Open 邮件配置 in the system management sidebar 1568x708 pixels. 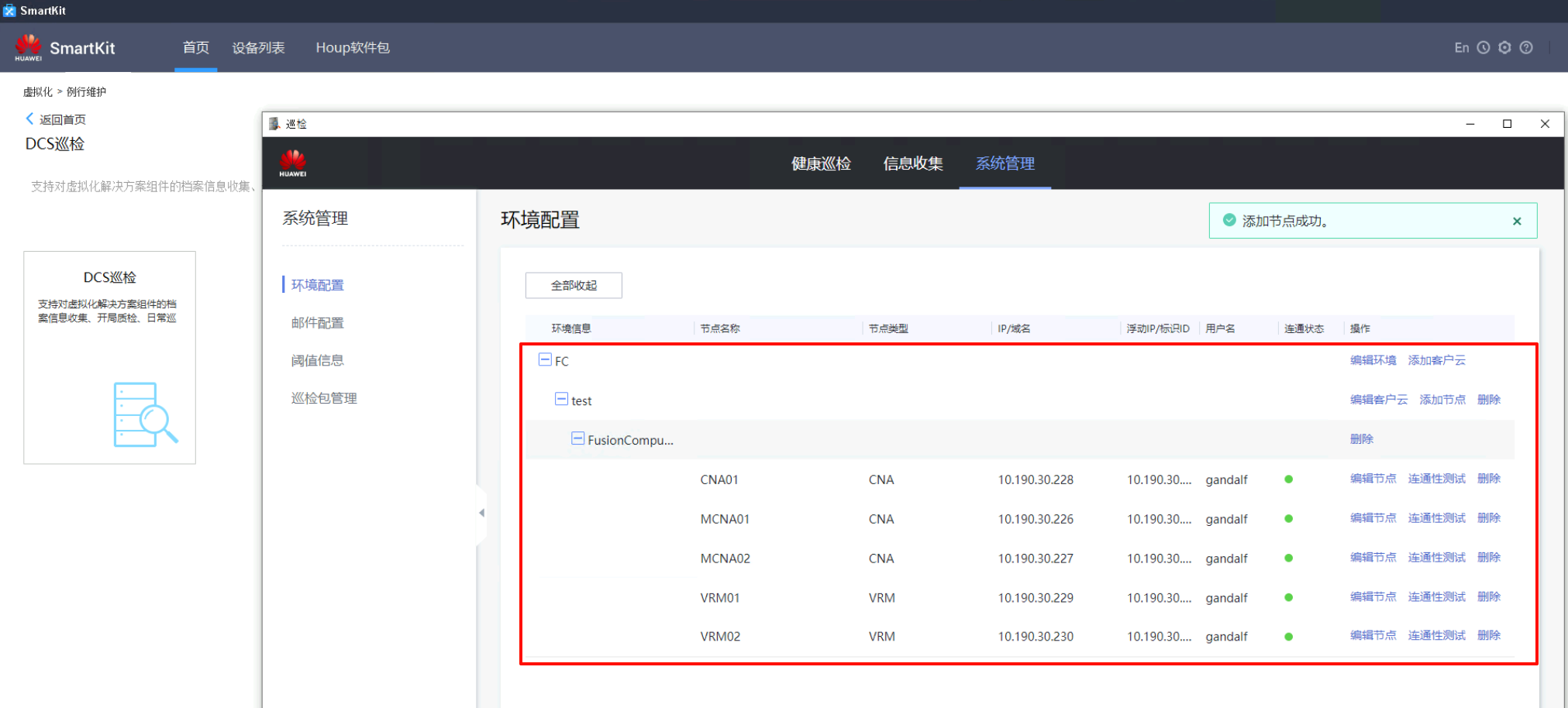click(x=317, y=323)
